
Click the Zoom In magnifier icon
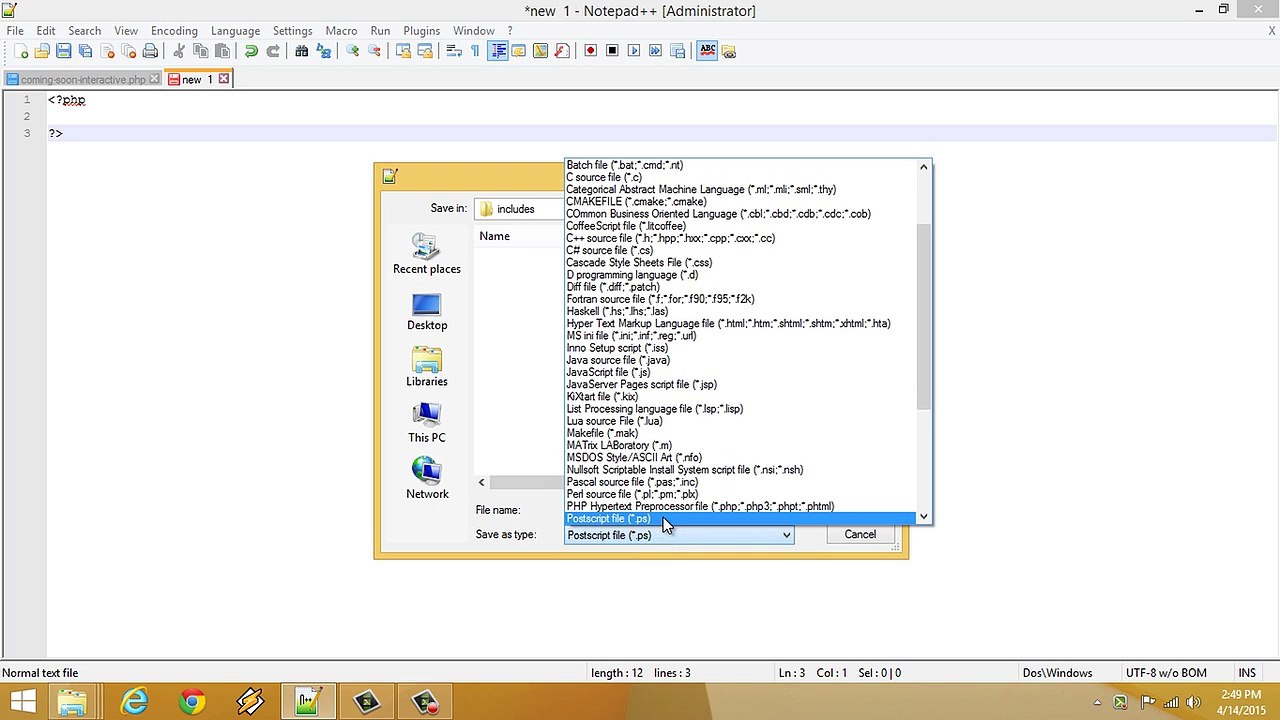(x=352, y=51)
